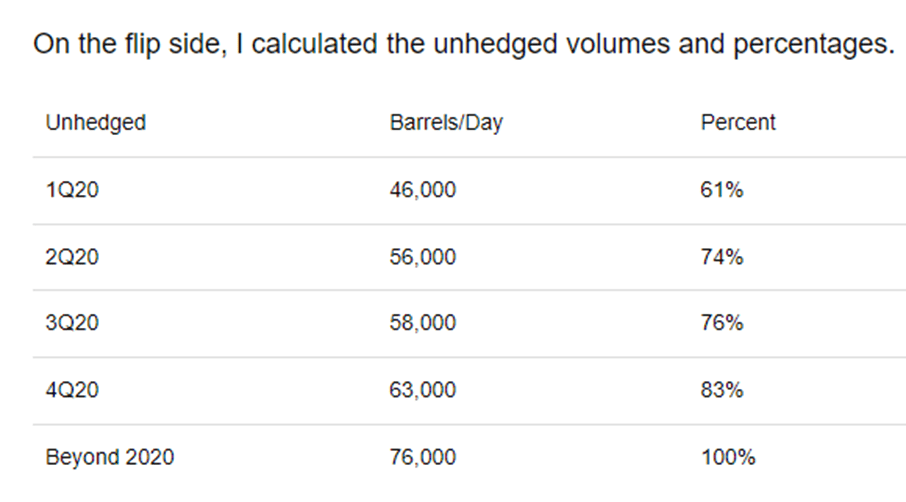The height and width of the screenshot is (502, 906).
Task: Click the Beyond 2020 row label
Action: click(110, 457)
